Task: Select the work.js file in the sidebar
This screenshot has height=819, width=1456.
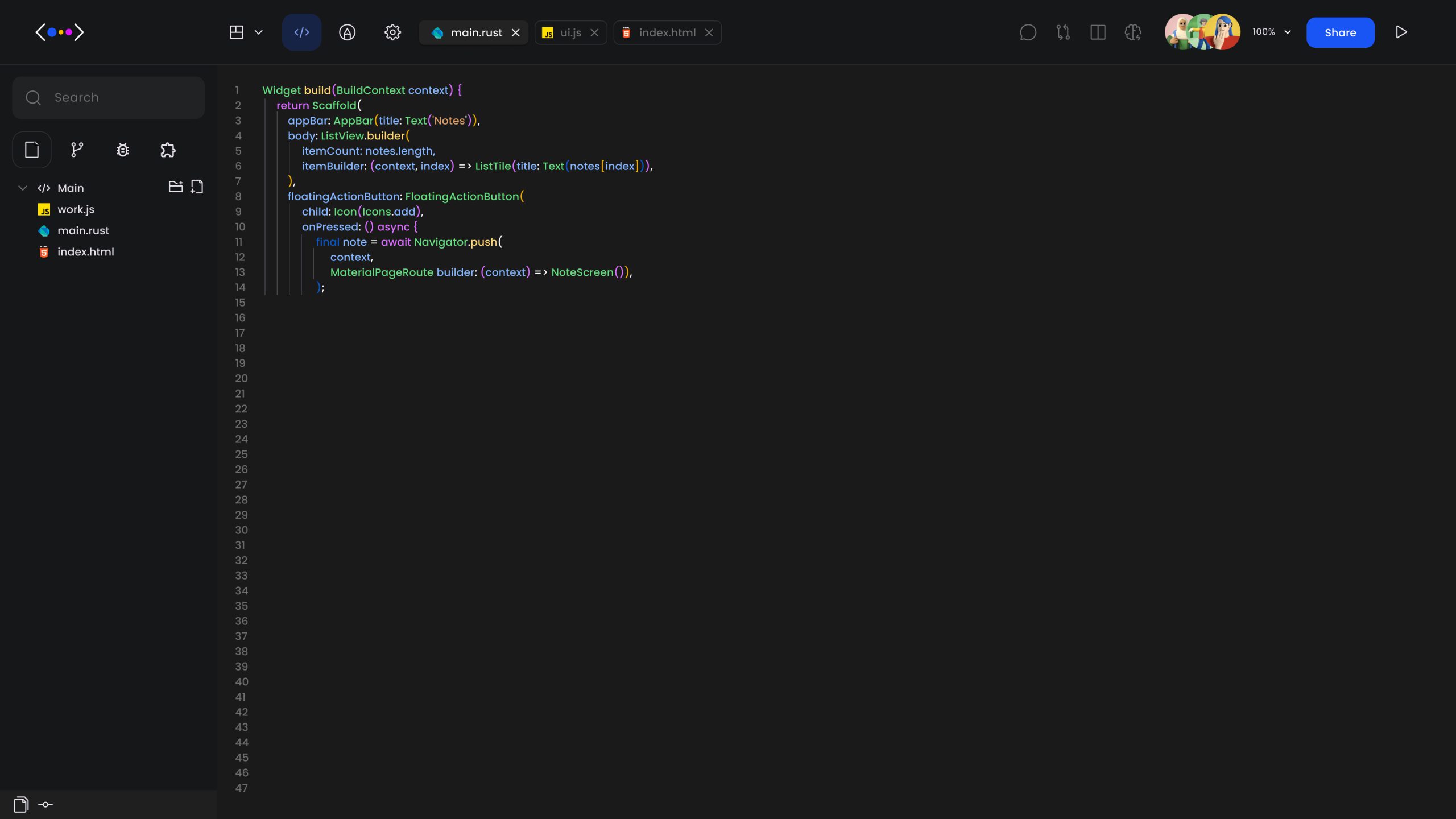Action: [76, 209]
